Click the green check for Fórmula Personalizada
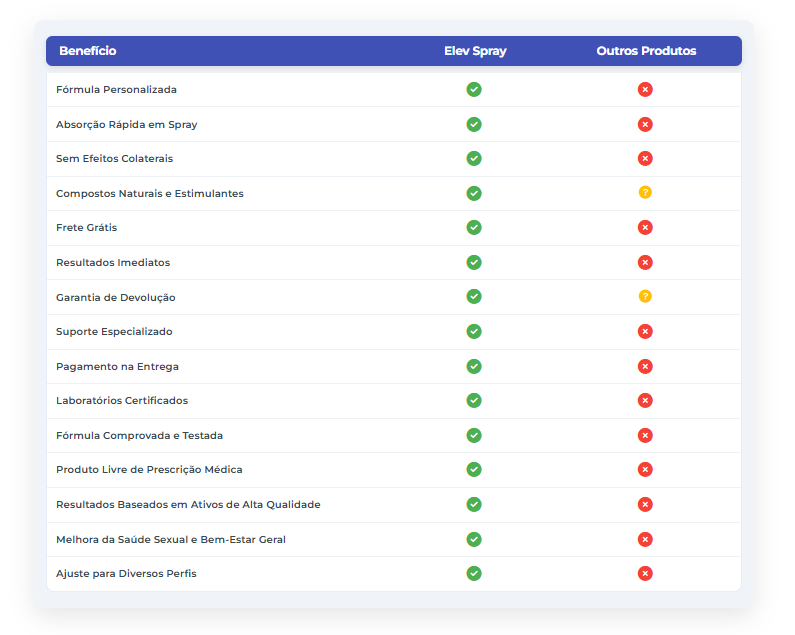The width and height of the screenshot is (795, 635). pyautogui.click(x=474, y=90)
